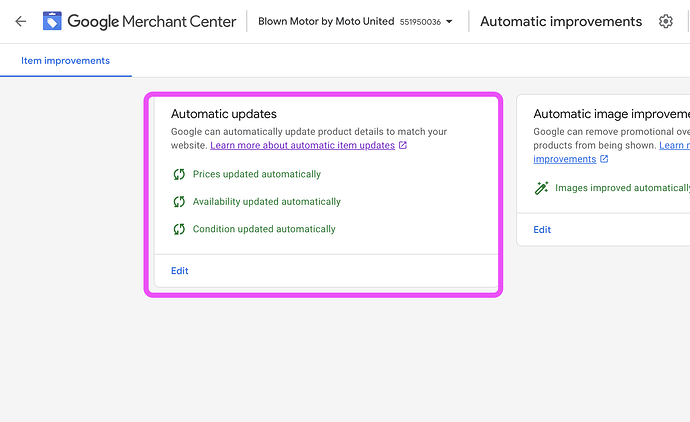690x422 pixels.
Task: Go back using the left arrow icon
Action: [20, 21]
